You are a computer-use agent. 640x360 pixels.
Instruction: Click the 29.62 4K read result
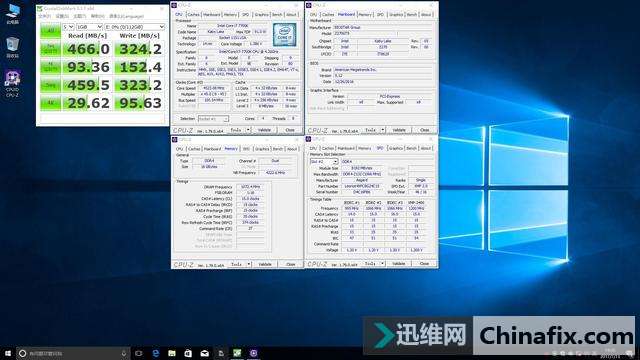(87, 103)
